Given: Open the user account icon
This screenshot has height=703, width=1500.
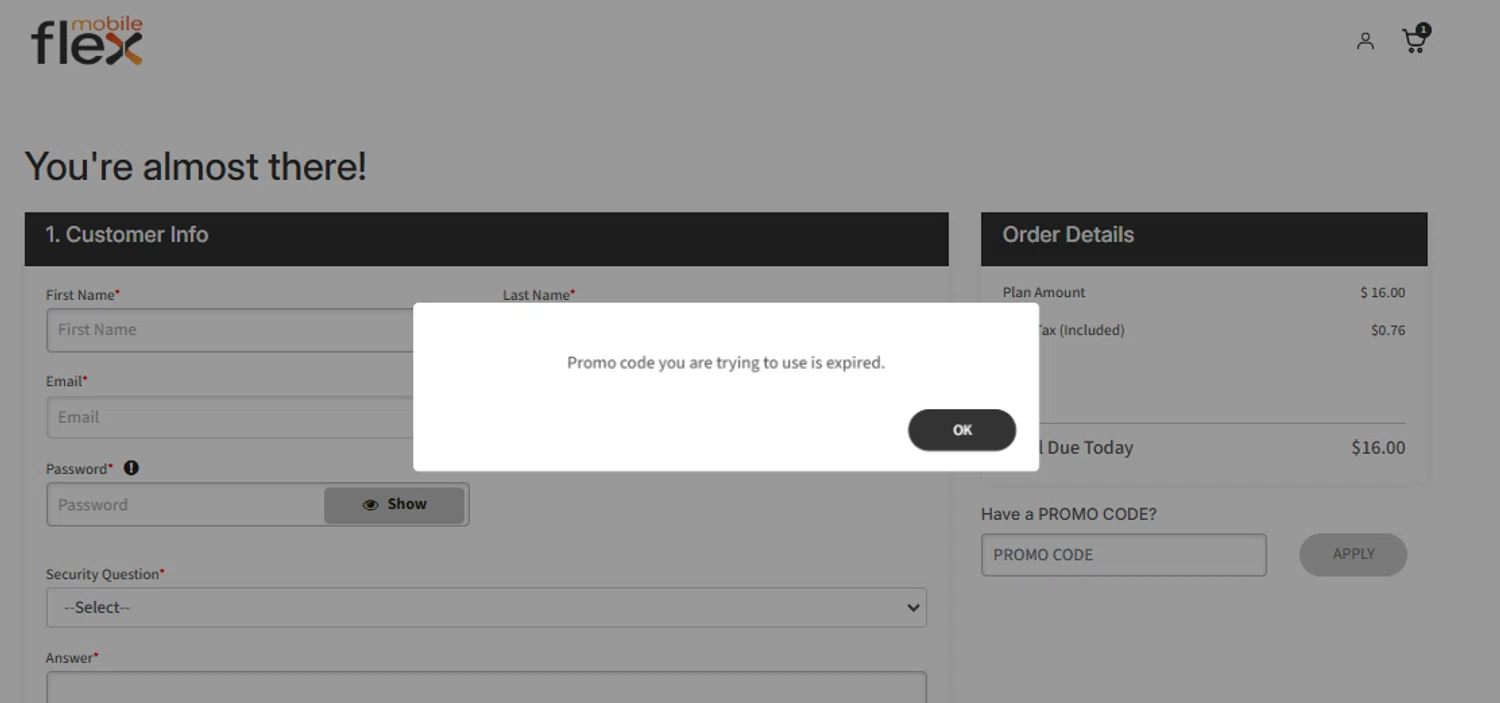Looking at the screenshot, I should [1365, 41].
